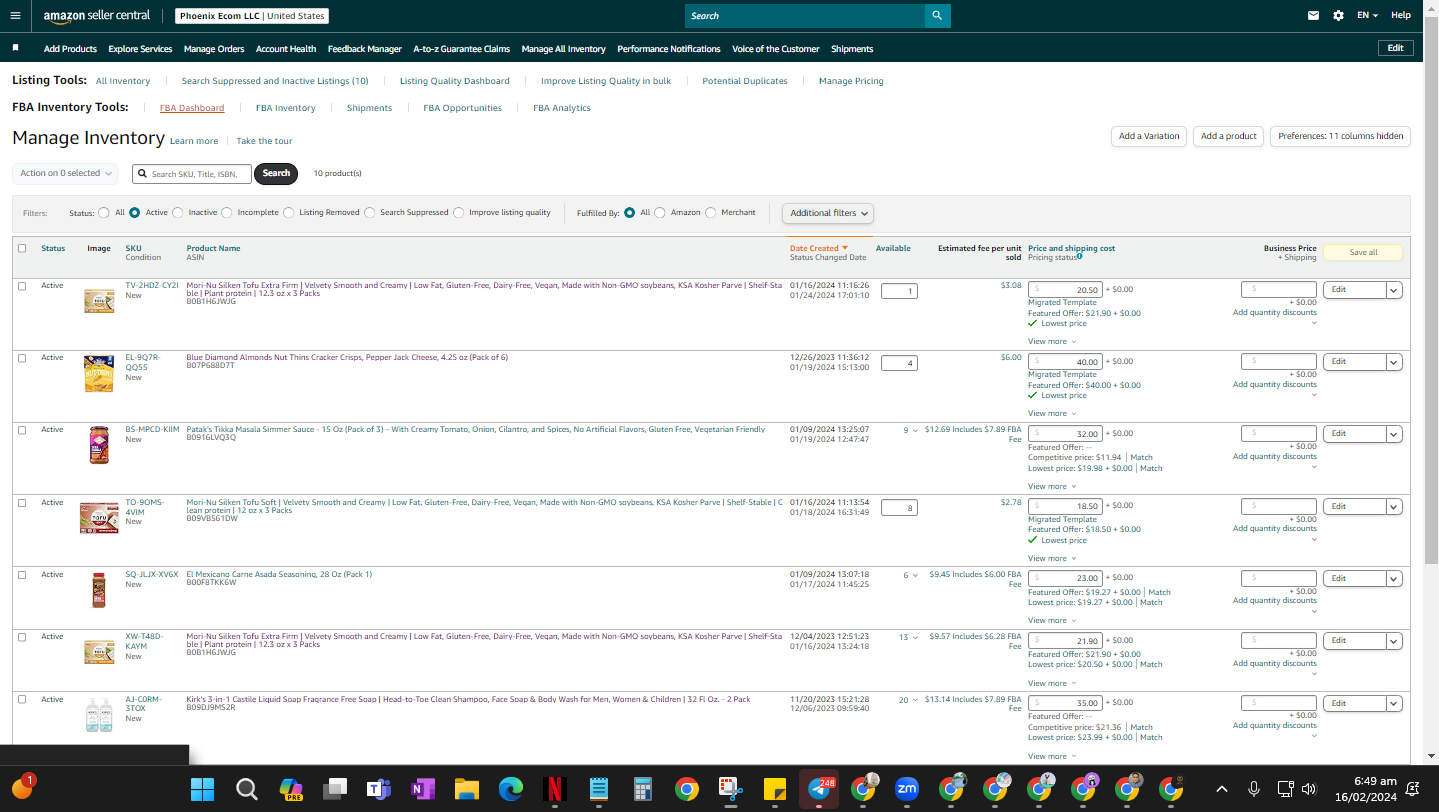Open Zoom from taskbar
Viewport: 1439px width, 812px height.
pyautogui.click(x=906, y=789)
